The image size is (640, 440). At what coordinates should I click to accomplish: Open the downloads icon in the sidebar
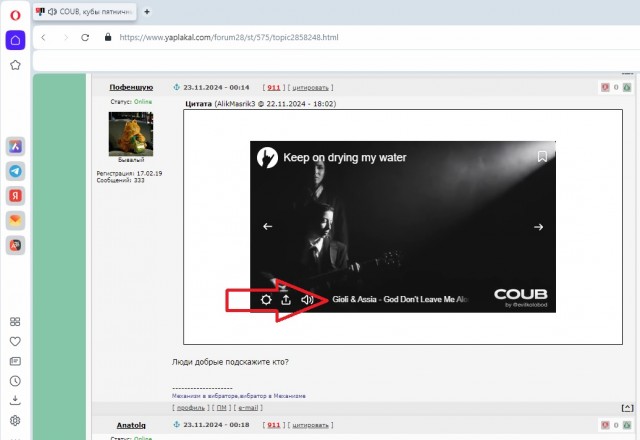(15, 400)
